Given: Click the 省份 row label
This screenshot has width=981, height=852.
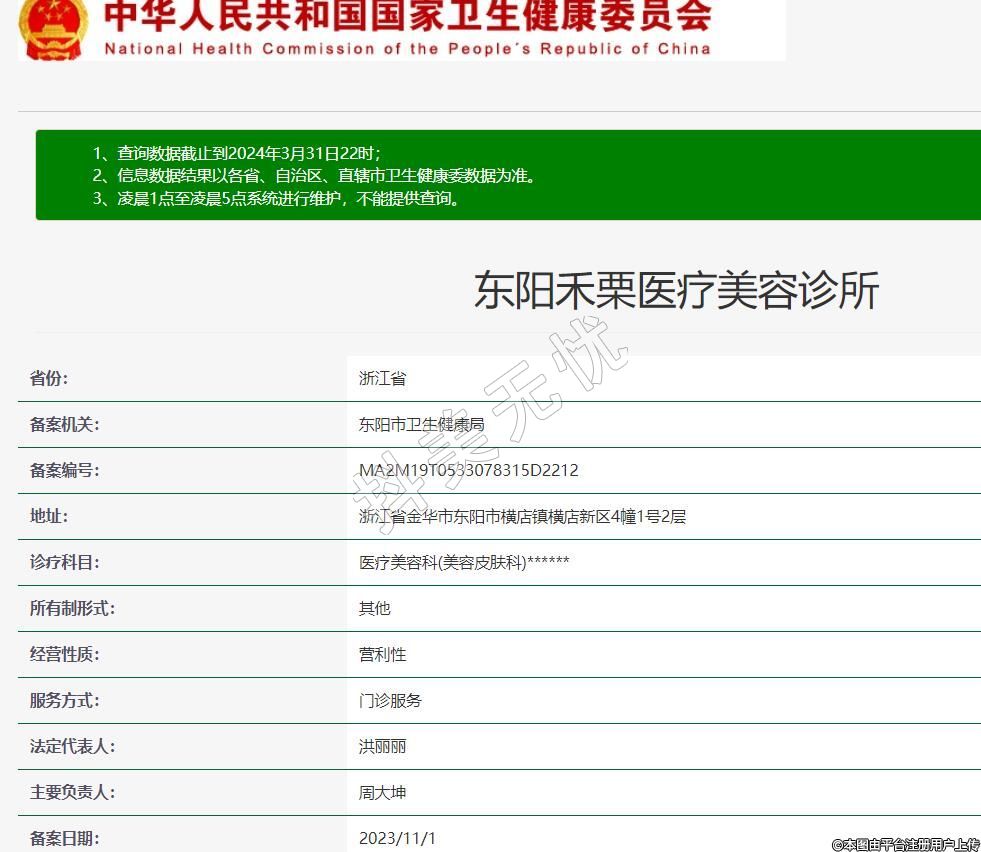Looking at the screenshot, I should pyautogui.click(x=49, y=378).
